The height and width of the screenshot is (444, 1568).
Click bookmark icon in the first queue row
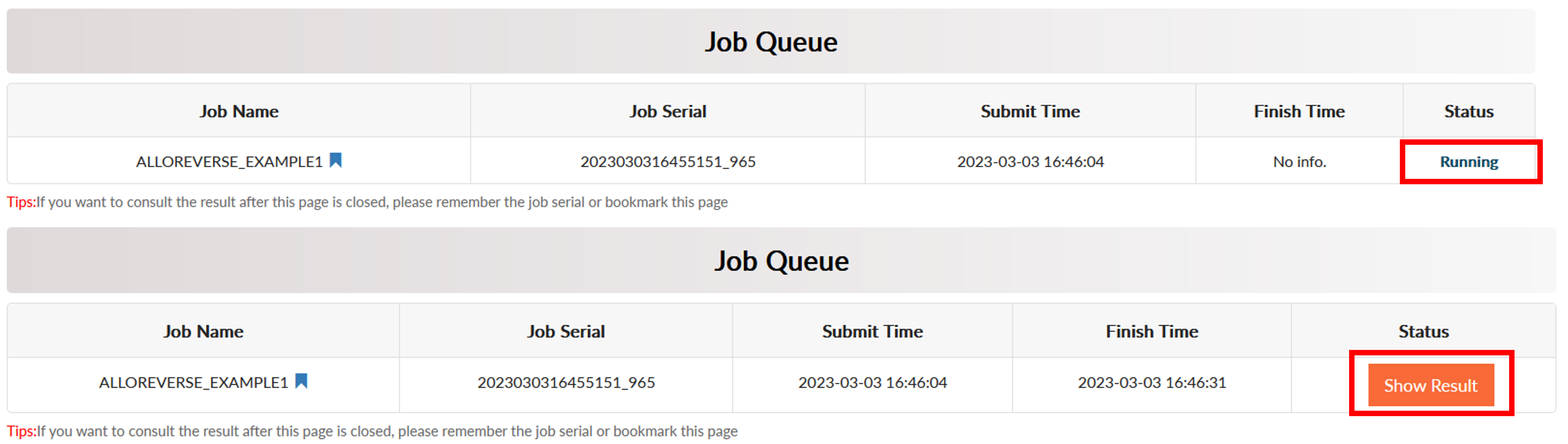(336, 161)
